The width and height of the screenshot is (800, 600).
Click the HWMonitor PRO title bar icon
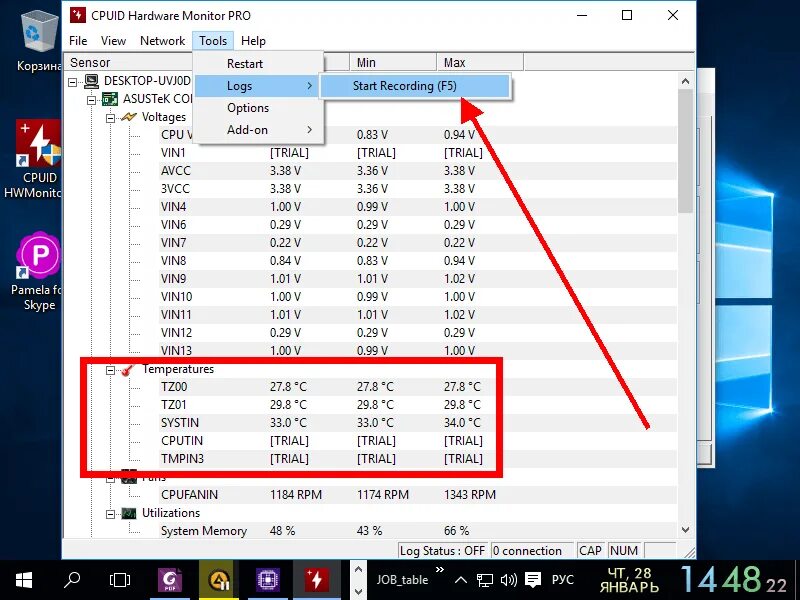click(x=78, y=15)
